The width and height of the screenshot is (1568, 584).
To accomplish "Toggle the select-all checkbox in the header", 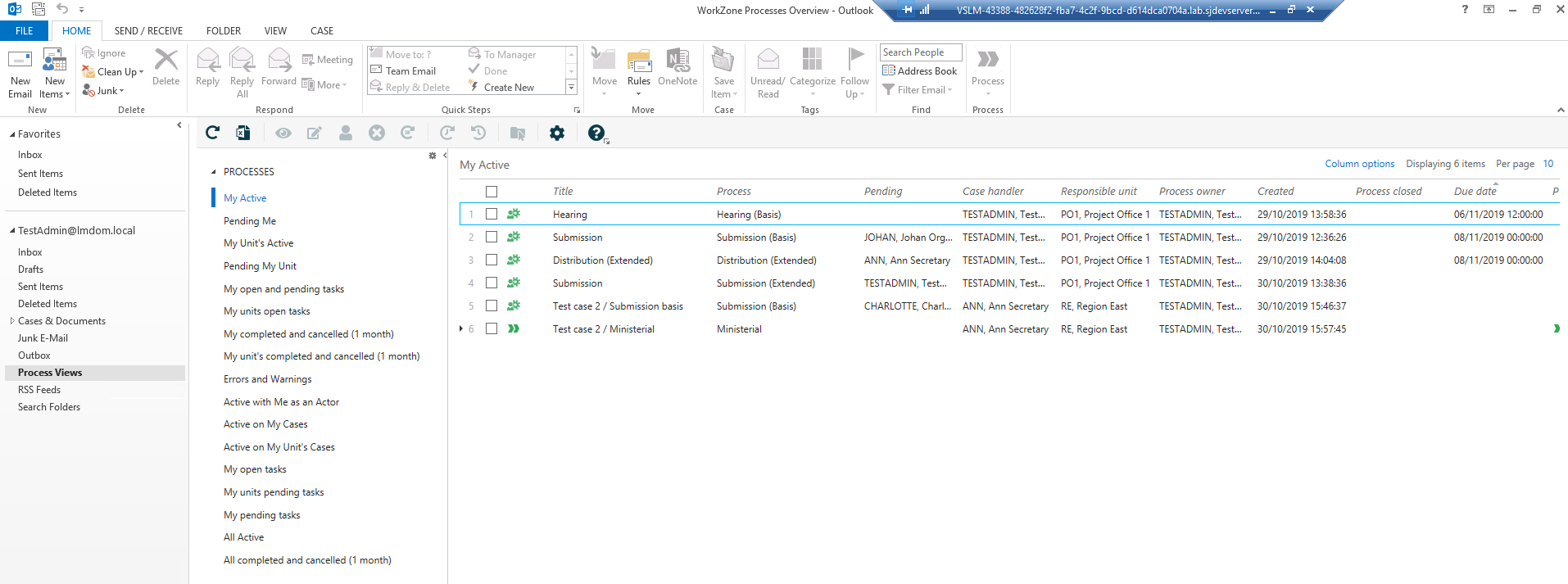I will point(492,192).
